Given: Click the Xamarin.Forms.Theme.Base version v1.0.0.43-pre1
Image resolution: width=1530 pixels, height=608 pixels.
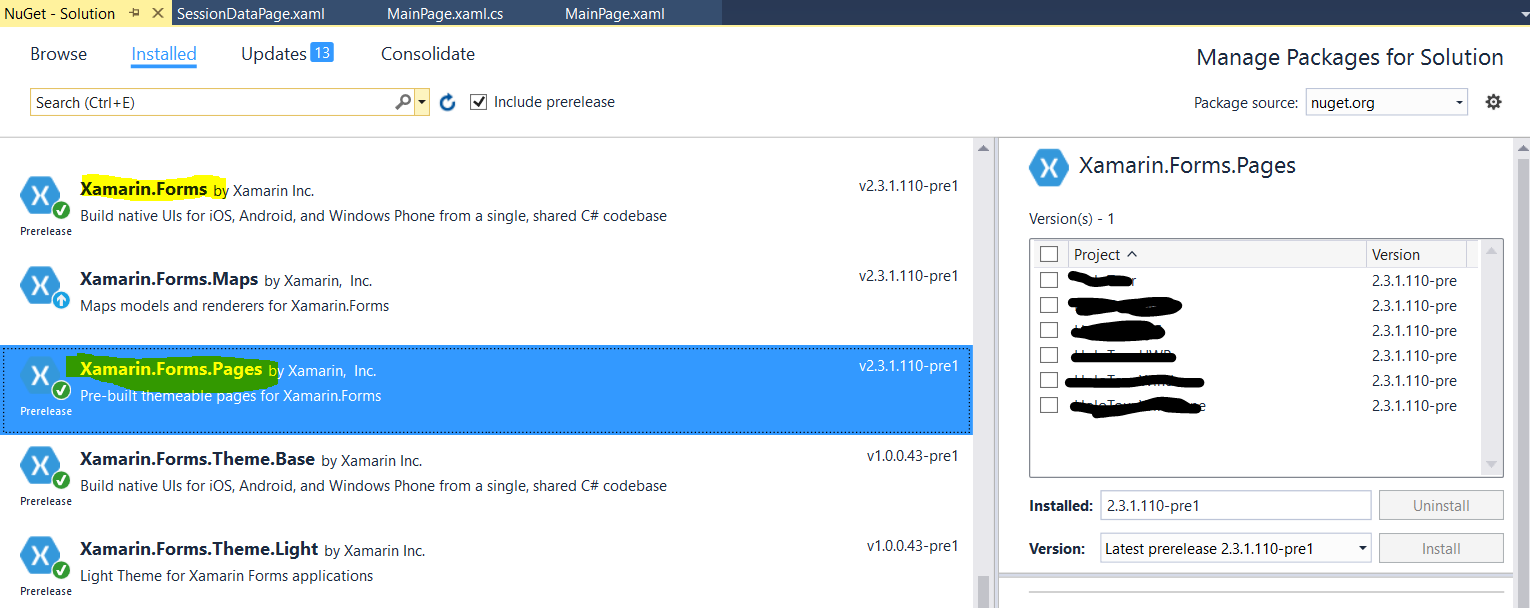Looking at the screenshot, I should point(912,456).
